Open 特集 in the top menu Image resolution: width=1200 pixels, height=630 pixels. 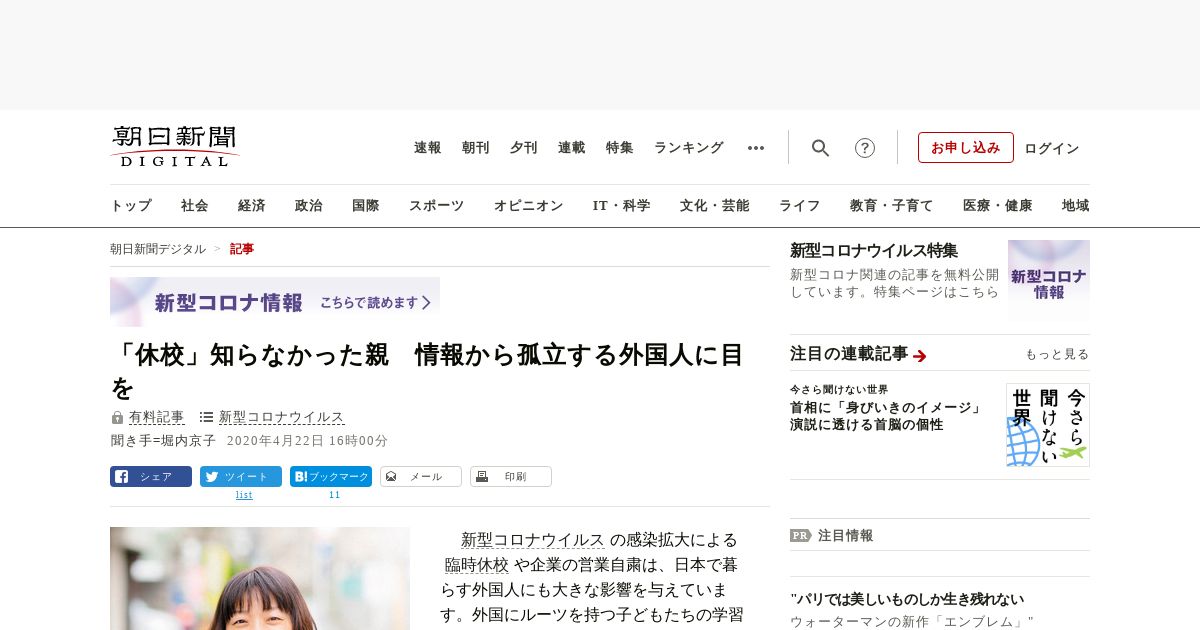[x=620, y=148]
